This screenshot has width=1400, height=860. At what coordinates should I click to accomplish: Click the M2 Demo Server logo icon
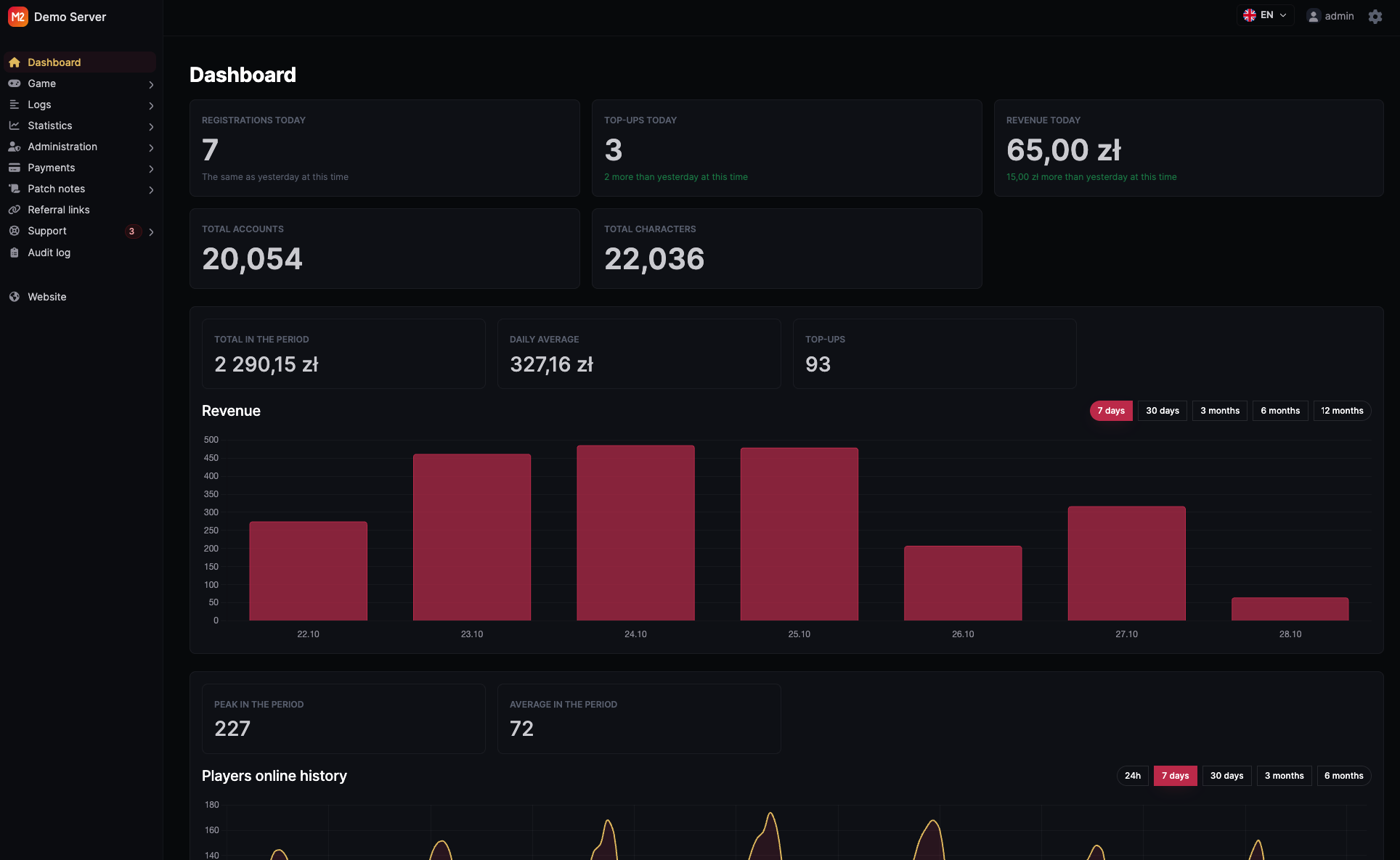(x=17, y=17)
